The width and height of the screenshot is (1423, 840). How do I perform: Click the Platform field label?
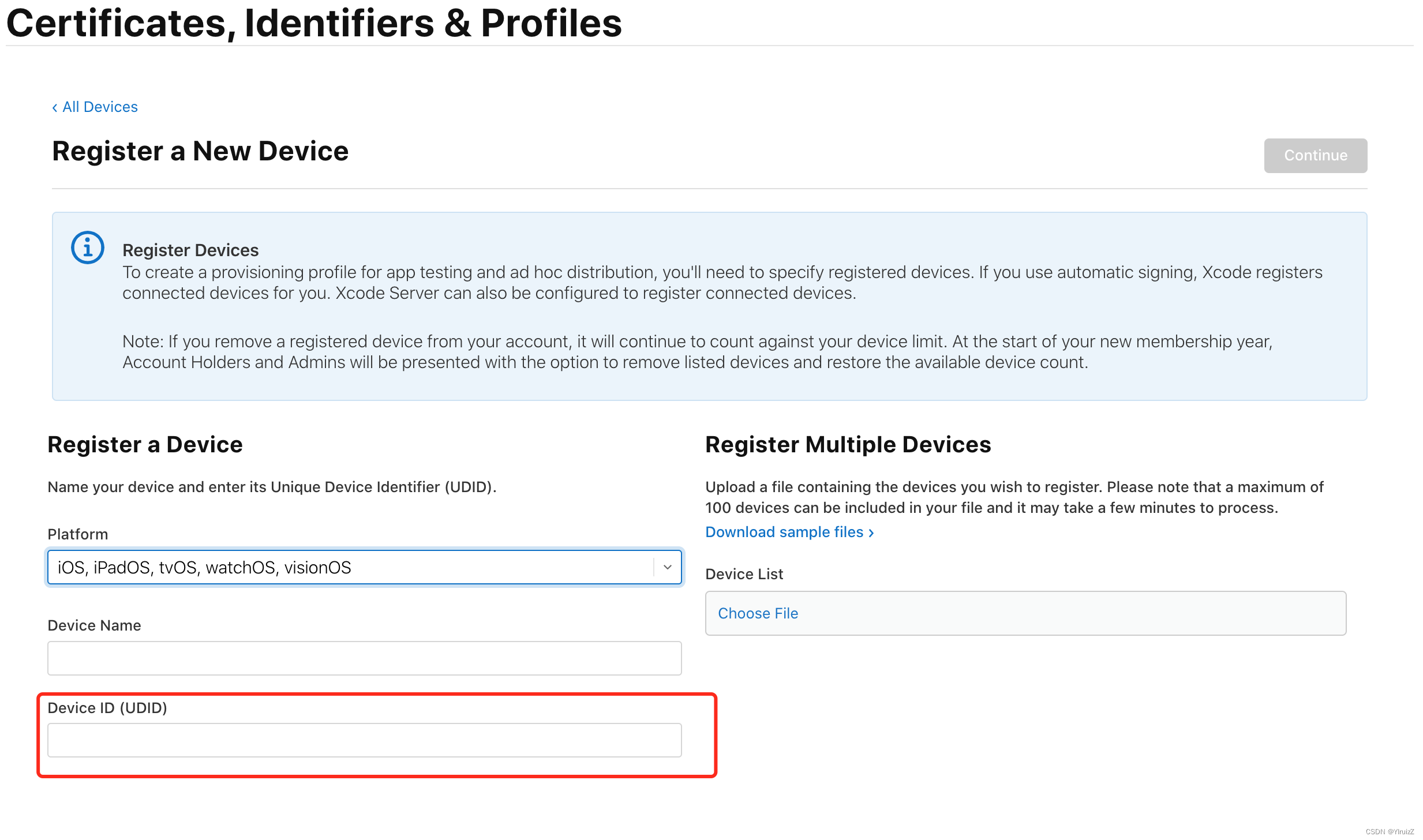pyautogui.click(x=78, y=534)
